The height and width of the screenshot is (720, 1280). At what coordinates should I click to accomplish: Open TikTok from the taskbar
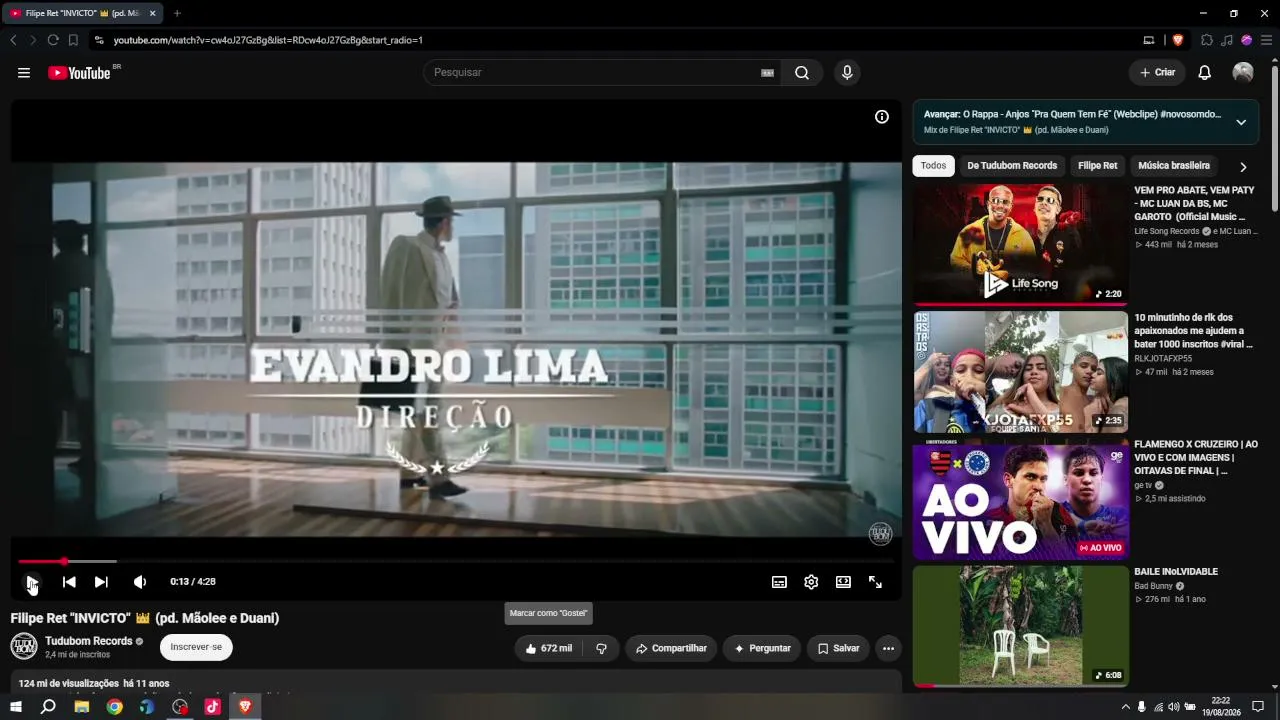point(212,707)
